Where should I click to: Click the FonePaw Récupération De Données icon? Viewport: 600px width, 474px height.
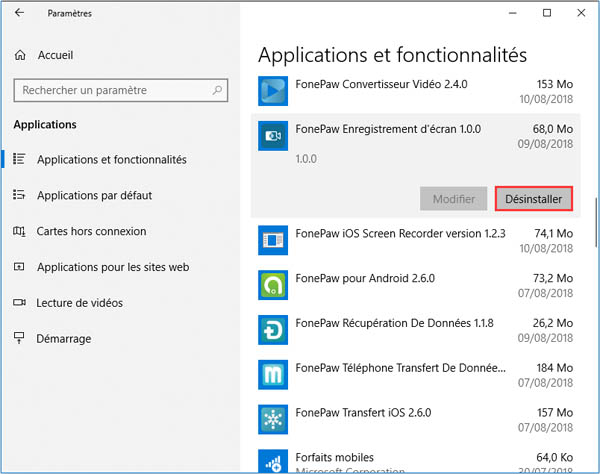273,330
